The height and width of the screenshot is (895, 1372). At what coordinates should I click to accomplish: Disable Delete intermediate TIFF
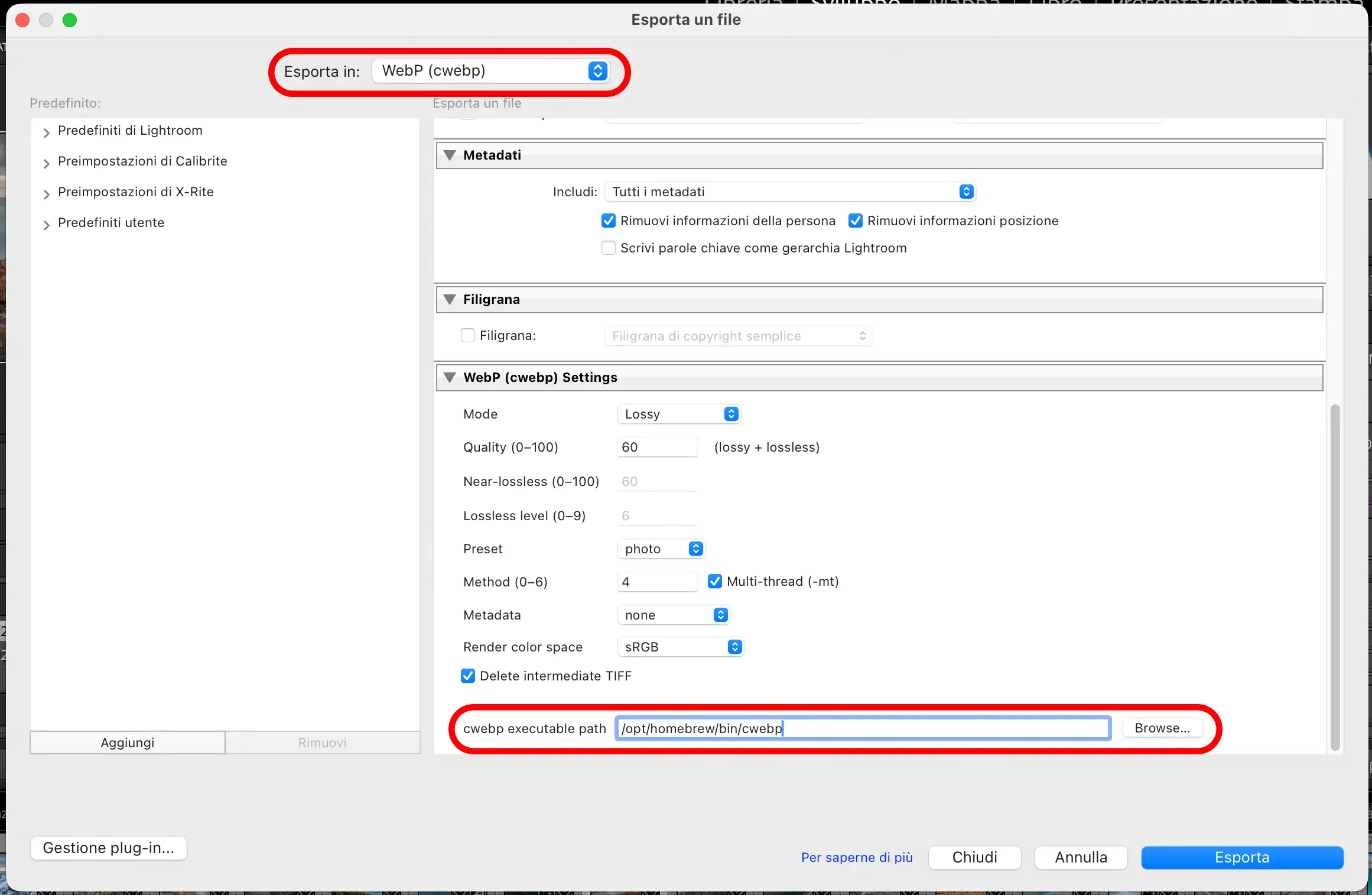[468, 676]
